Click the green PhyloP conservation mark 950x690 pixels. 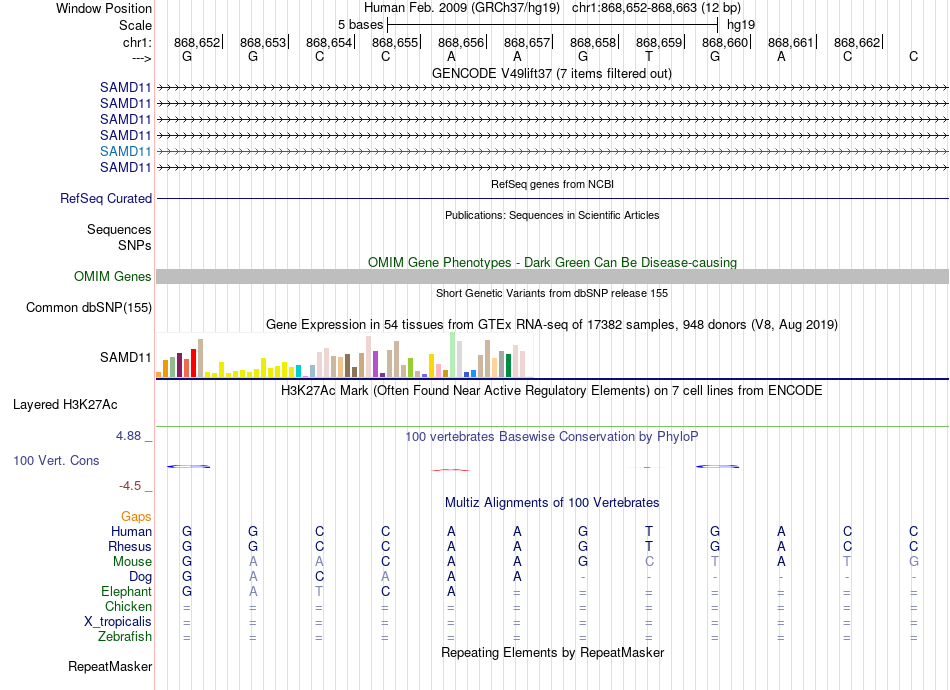(x=647, y=468)
